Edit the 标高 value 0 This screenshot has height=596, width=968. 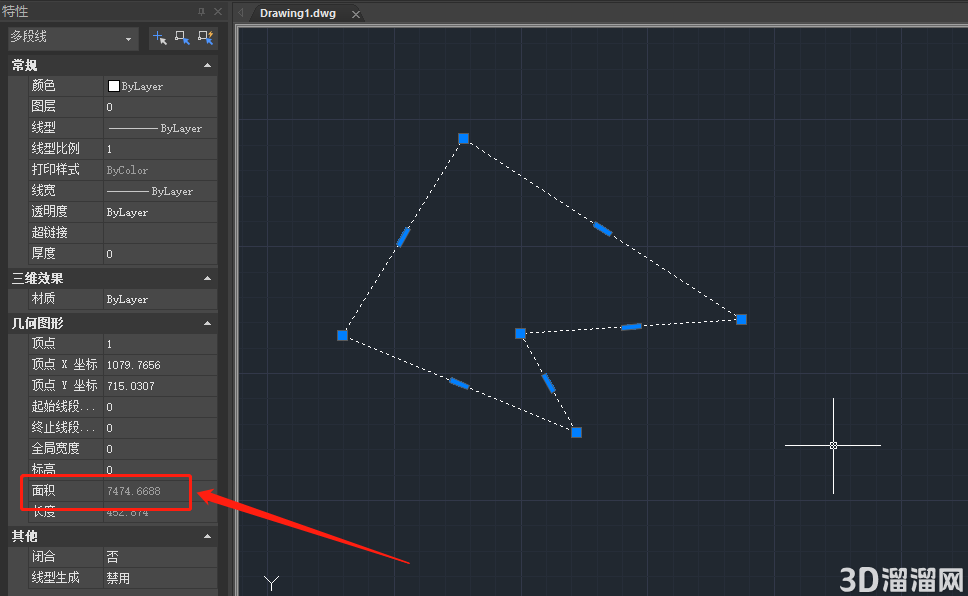[x=160, y=469]
